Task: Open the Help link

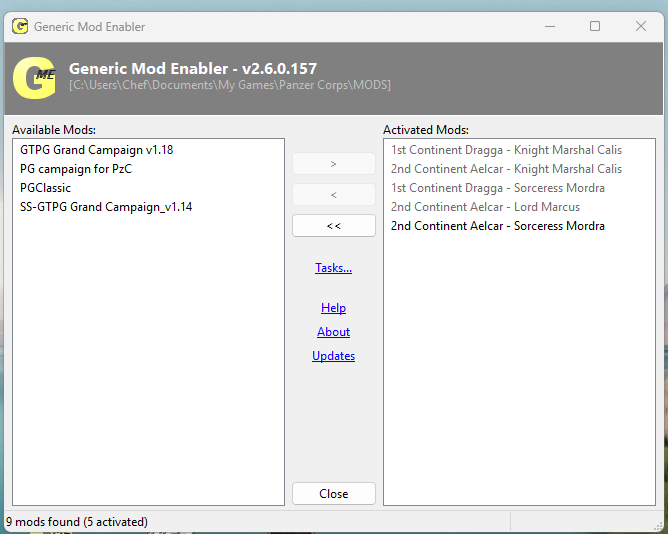Action: click(x=334, y=308)
